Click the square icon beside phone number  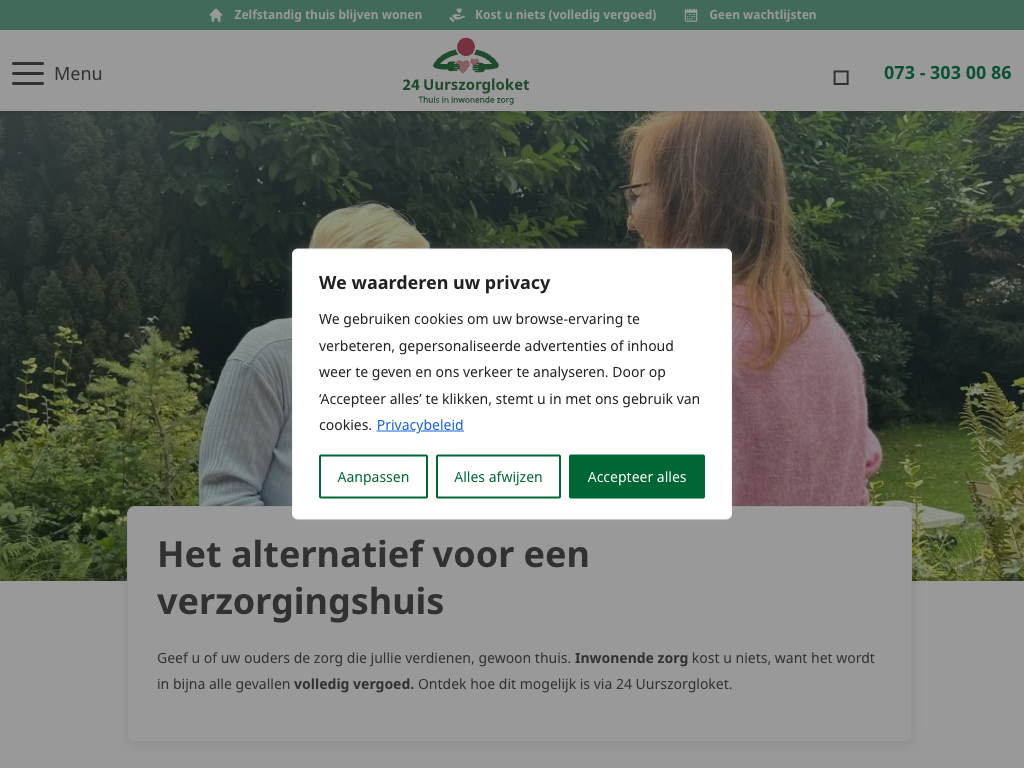click(841, 78)
